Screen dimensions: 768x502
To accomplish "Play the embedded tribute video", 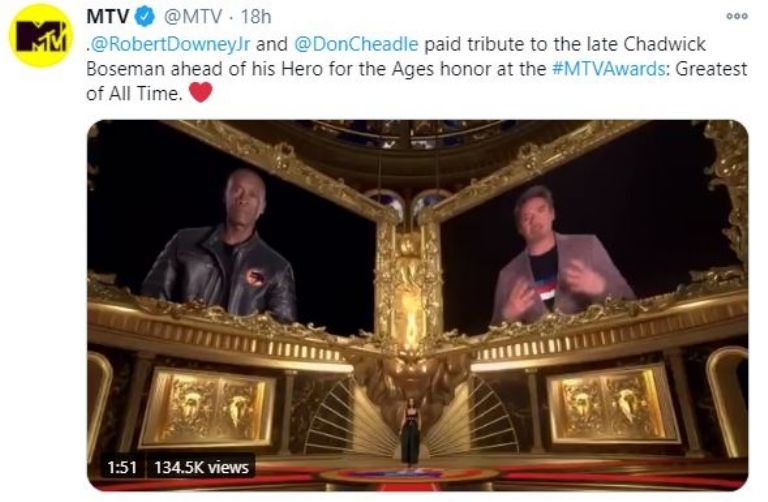I will pyautogui.click(x=418, y=305).
